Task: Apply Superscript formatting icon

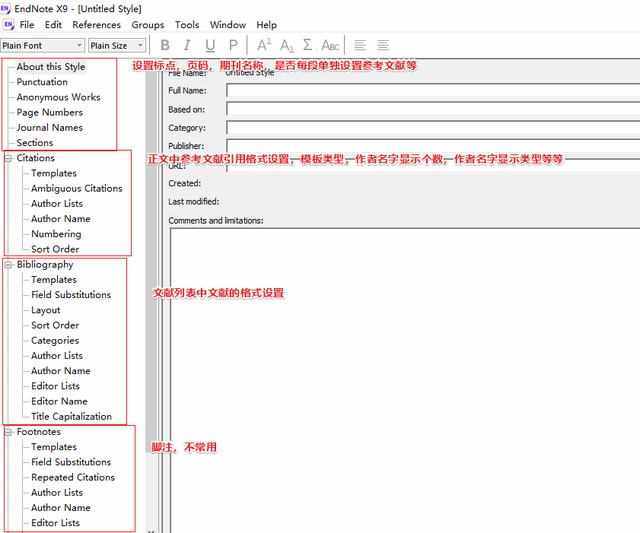Action: point(264,45)
